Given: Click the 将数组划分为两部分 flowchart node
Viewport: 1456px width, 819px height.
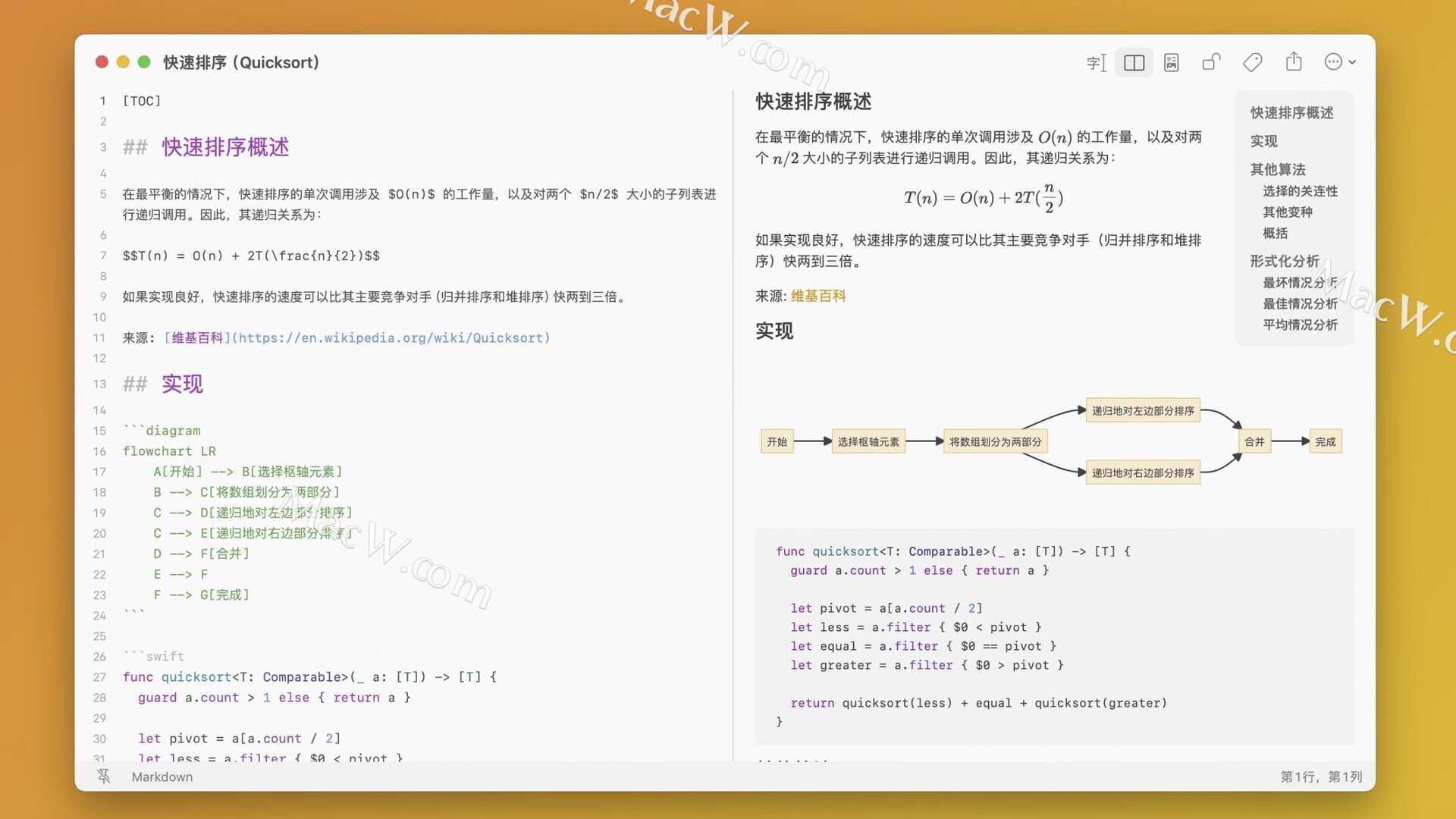Looking at the screenshot, I should (x=995, y=441).
